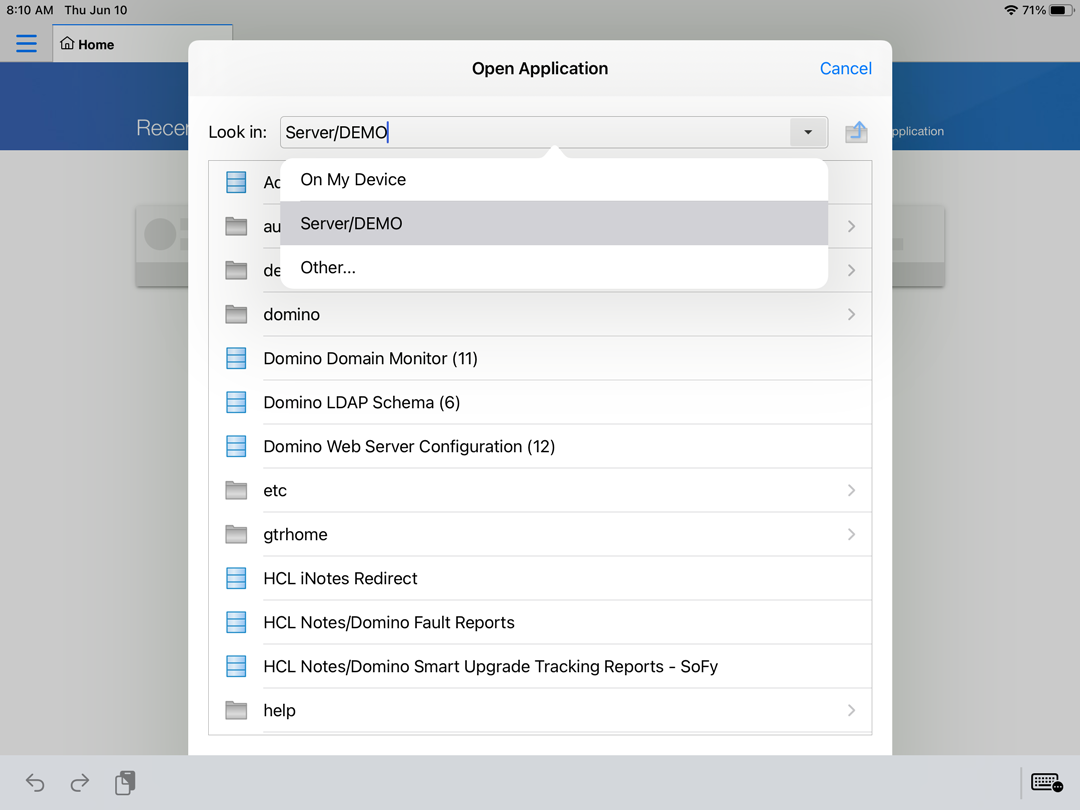Select the domino folder icon
This screenshot has height=810, width=1080.
pyautogui.click(x=236, y=314)
